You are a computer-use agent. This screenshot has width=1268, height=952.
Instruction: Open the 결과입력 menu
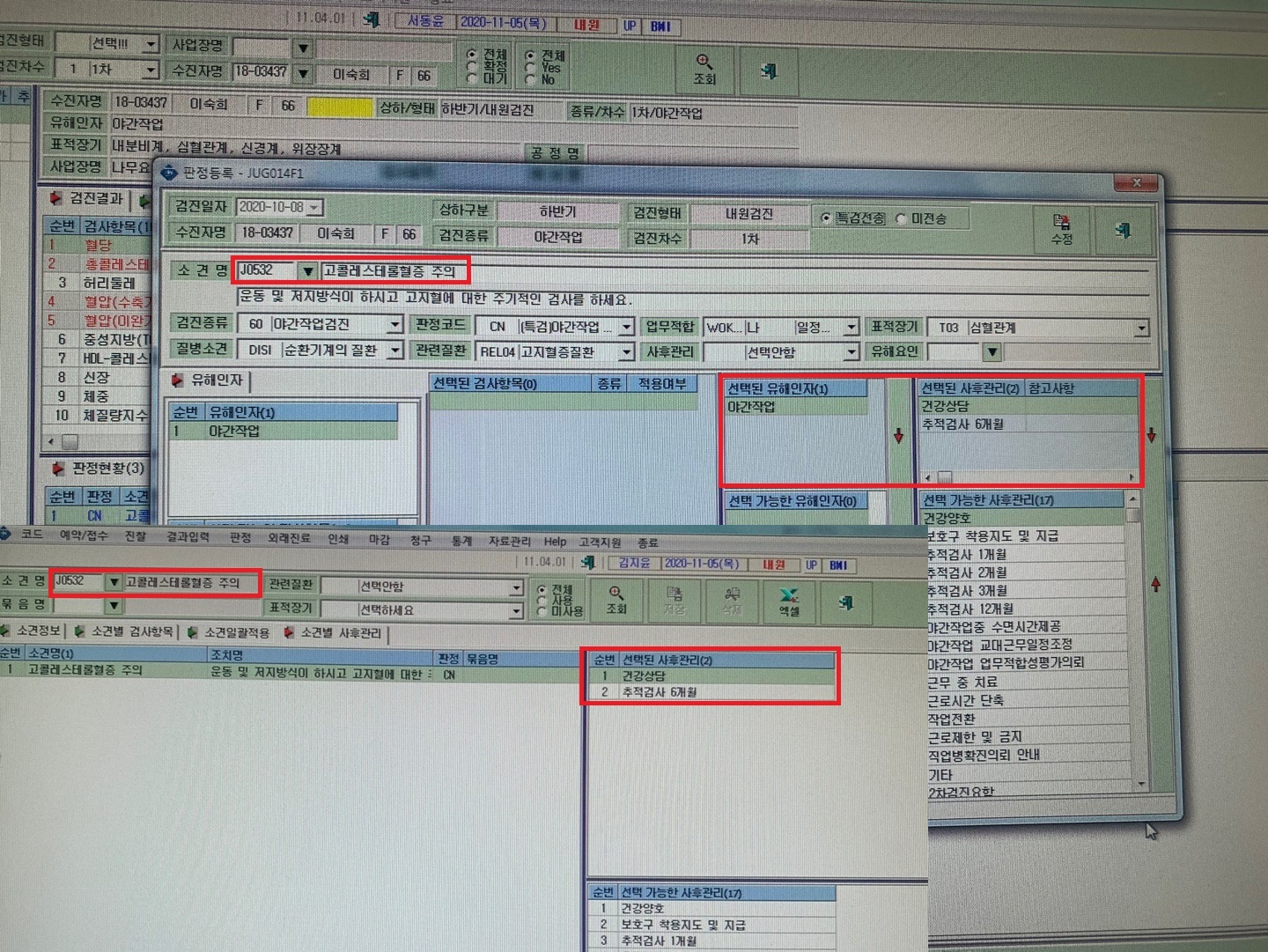188,536
